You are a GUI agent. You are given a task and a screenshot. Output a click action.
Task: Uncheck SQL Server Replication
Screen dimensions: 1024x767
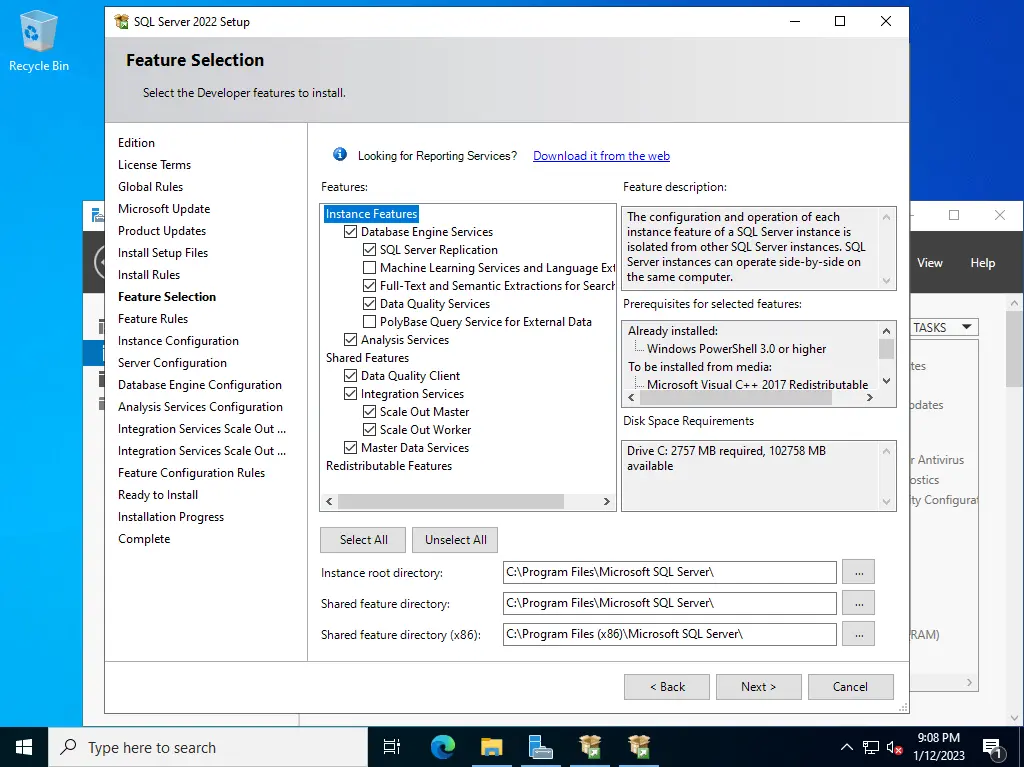(370, 250)
